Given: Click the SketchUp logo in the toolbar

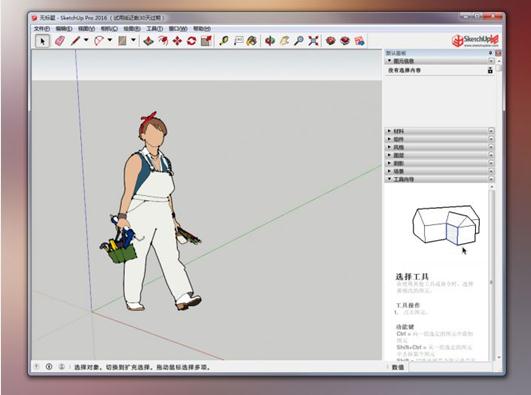Looking at the screenshot, I should pyautogui.click(x=475, y=41).
